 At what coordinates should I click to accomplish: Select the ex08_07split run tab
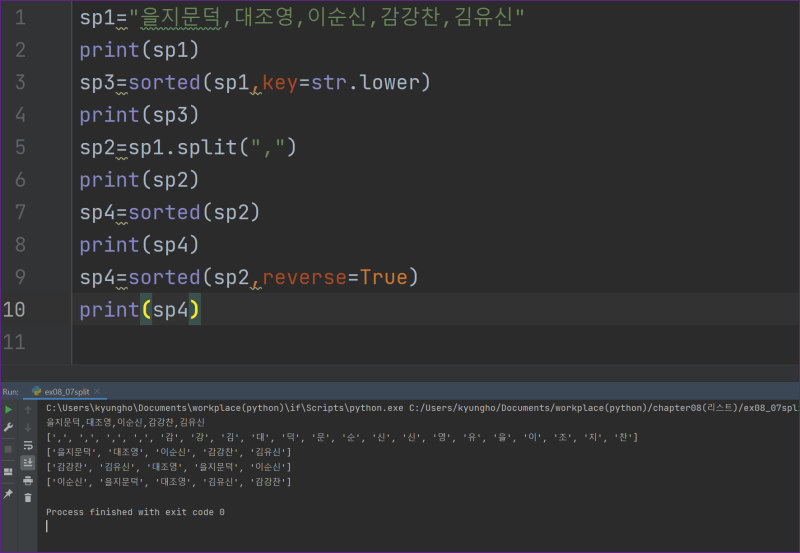point(66,392)
